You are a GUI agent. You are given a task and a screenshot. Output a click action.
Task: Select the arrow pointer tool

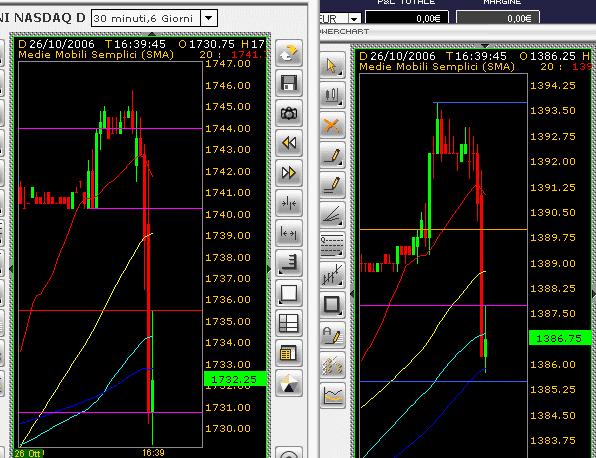click(x=332, y=65)
